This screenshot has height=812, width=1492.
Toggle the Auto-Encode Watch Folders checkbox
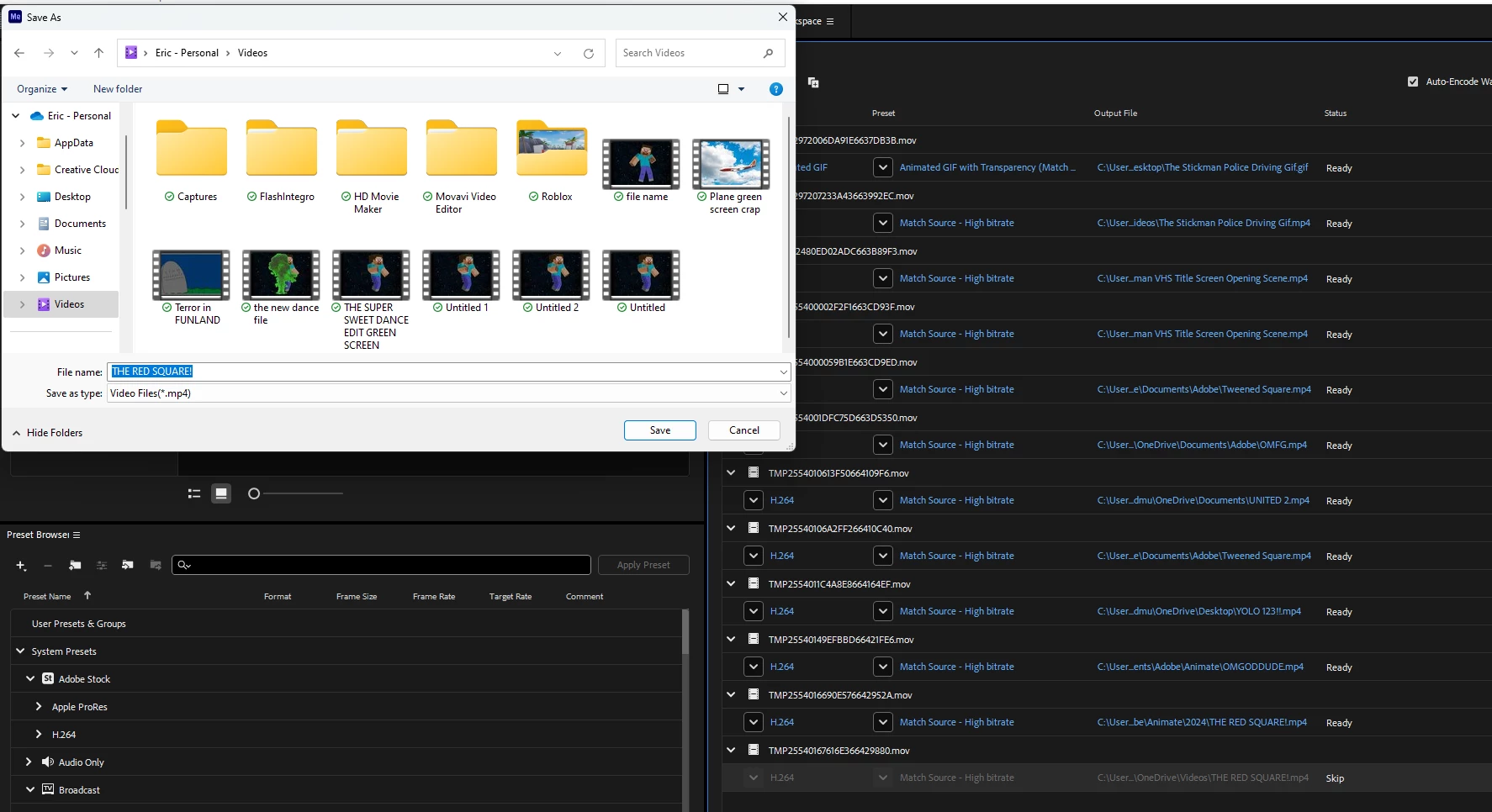[1413, 82]
